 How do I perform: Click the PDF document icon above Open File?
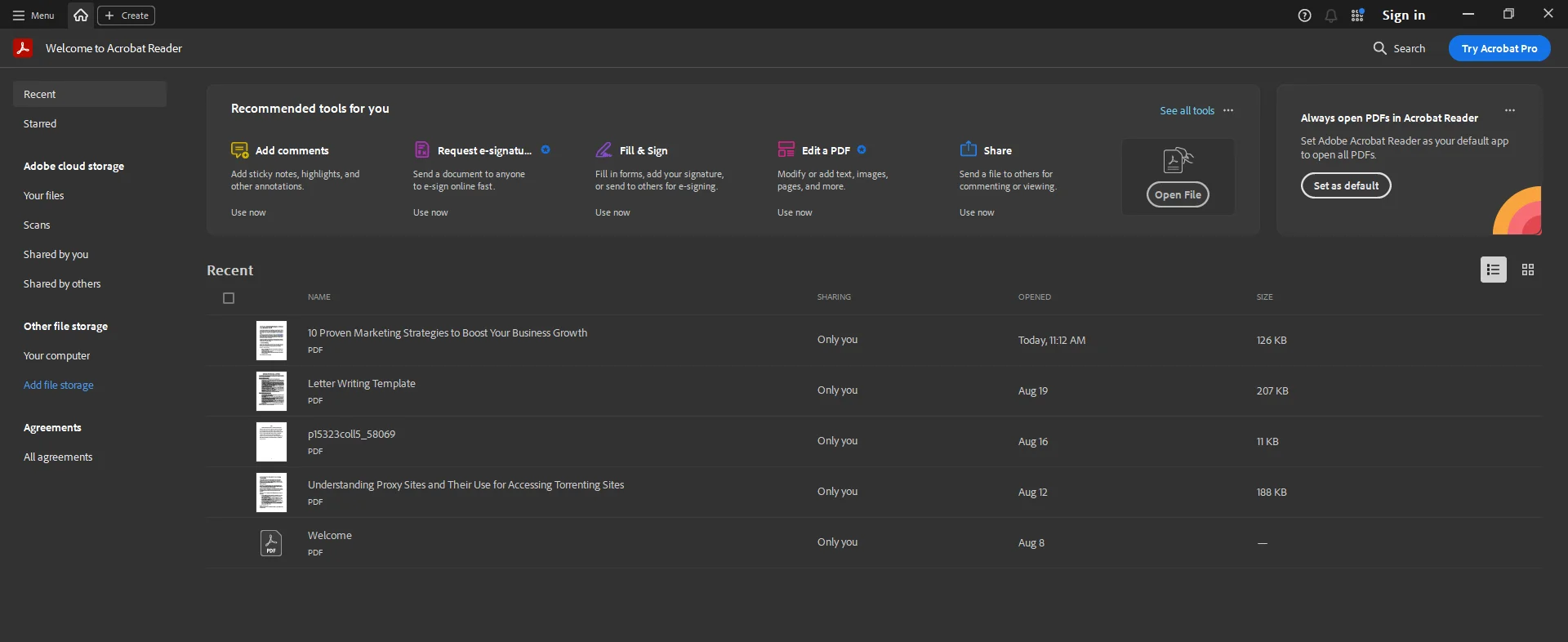click(x=1178, y=160)
